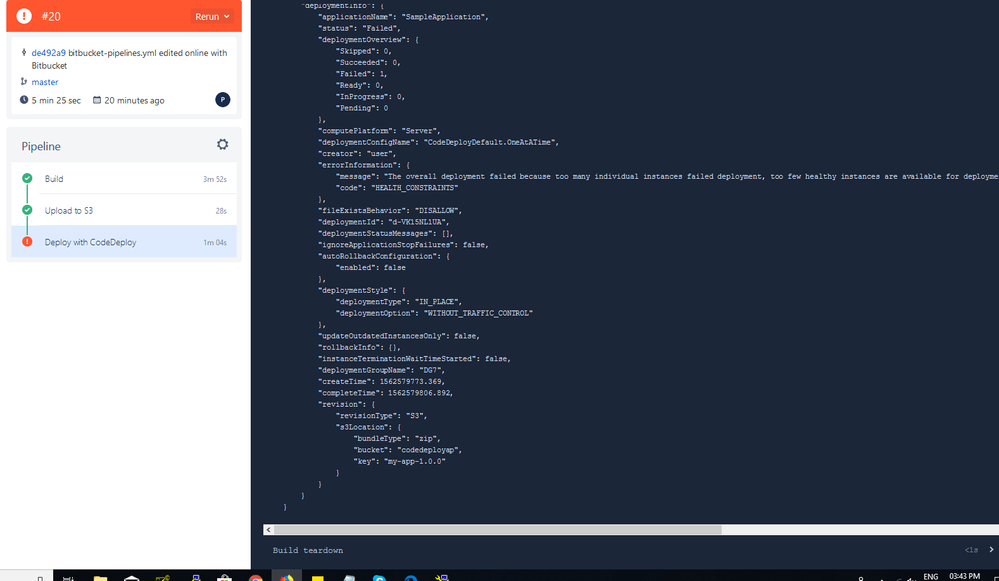Click the '20 minutes ago' timestamp
The image size is (999, 581).
134,100
